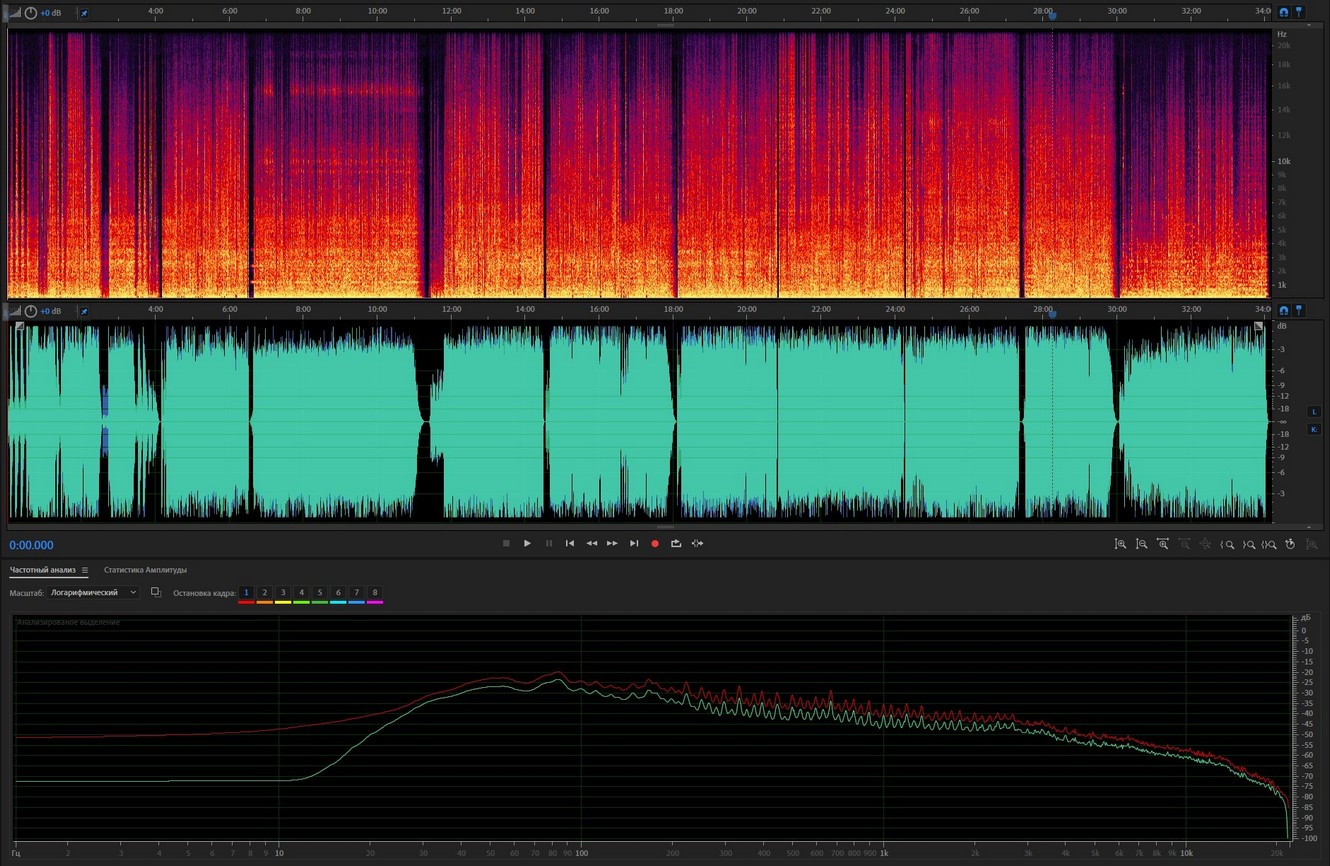
Task: Toggle the left channel L button
Action: pyautogui.click(x=1314, y=412)
